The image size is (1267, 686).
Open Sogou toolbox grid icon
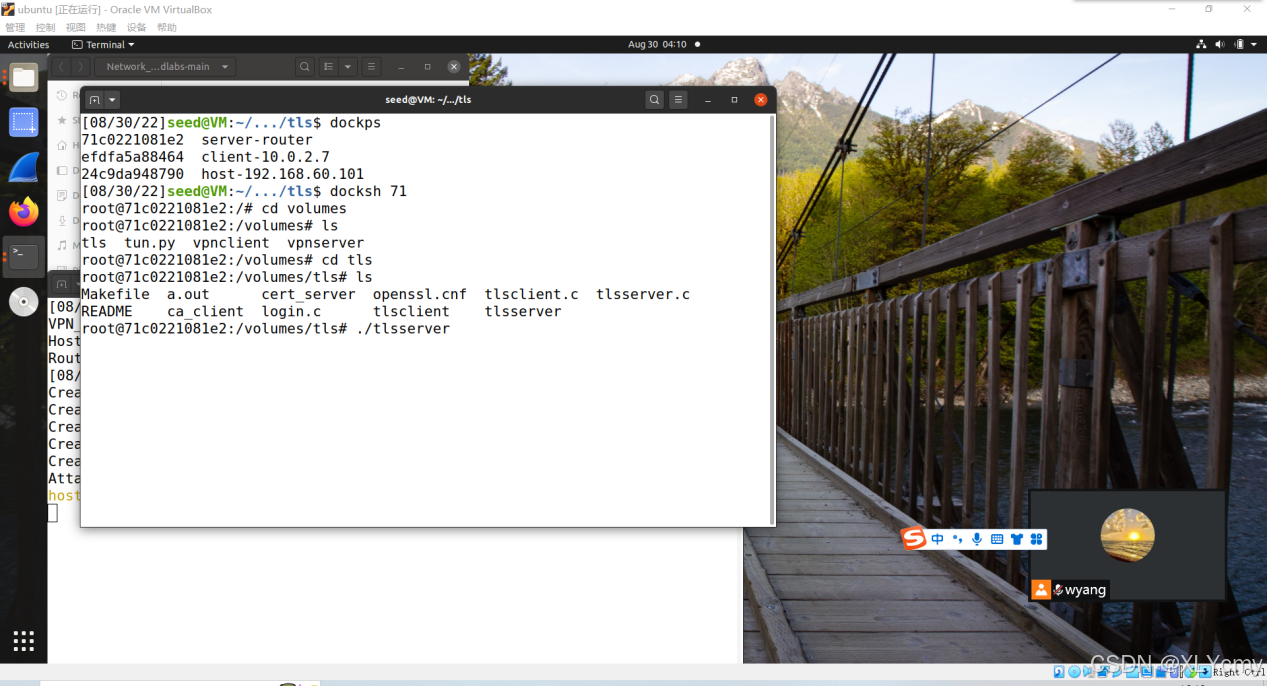click(1036, 539)
